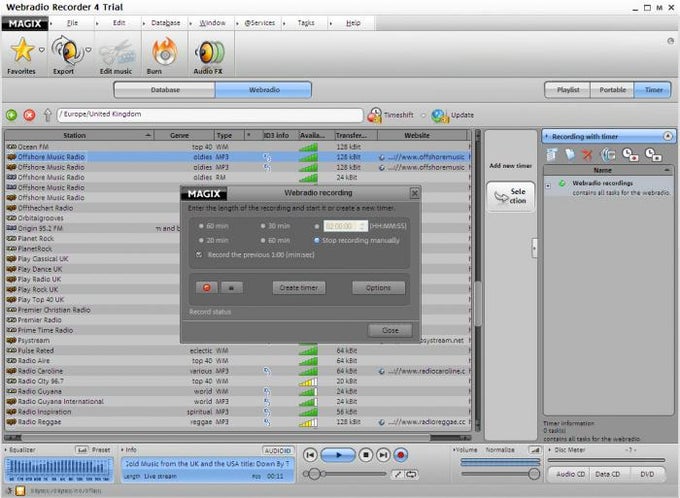680x498 pixels.
Task: Select the custom HH:MM:SS length radio
Action: point(317,226)
